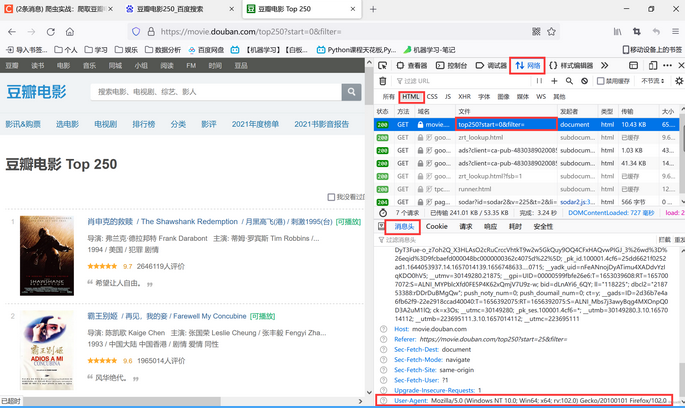This screenshot has width=685, height=409.
Task: Activate the devtools element picker
Action: click(x=383, y=66)
